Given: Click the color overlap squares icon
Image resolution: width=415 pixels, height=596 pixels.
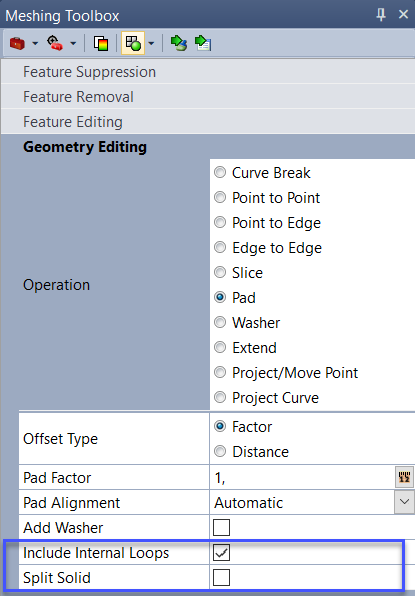Looking at the screenshot, I should pos(101,43).
